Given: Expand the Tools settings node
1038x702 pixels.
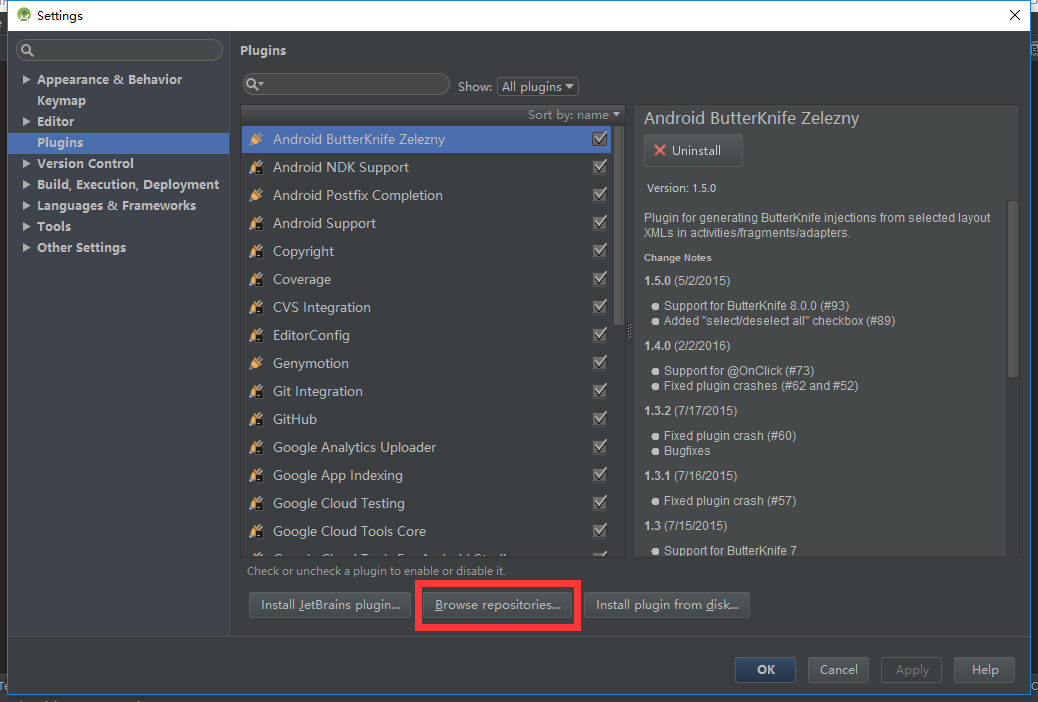Looking at the screenshot, I should [x=26, y=226].
